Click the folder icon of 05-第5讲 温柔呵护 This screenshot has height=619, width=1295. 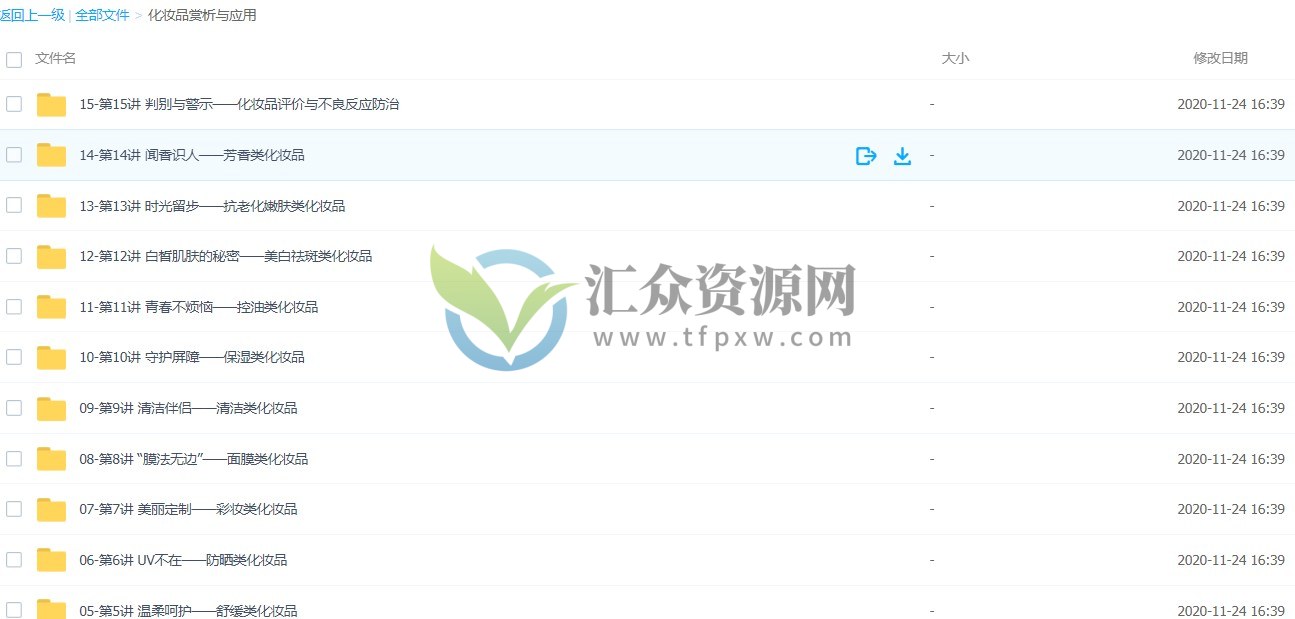click(51, 610)
